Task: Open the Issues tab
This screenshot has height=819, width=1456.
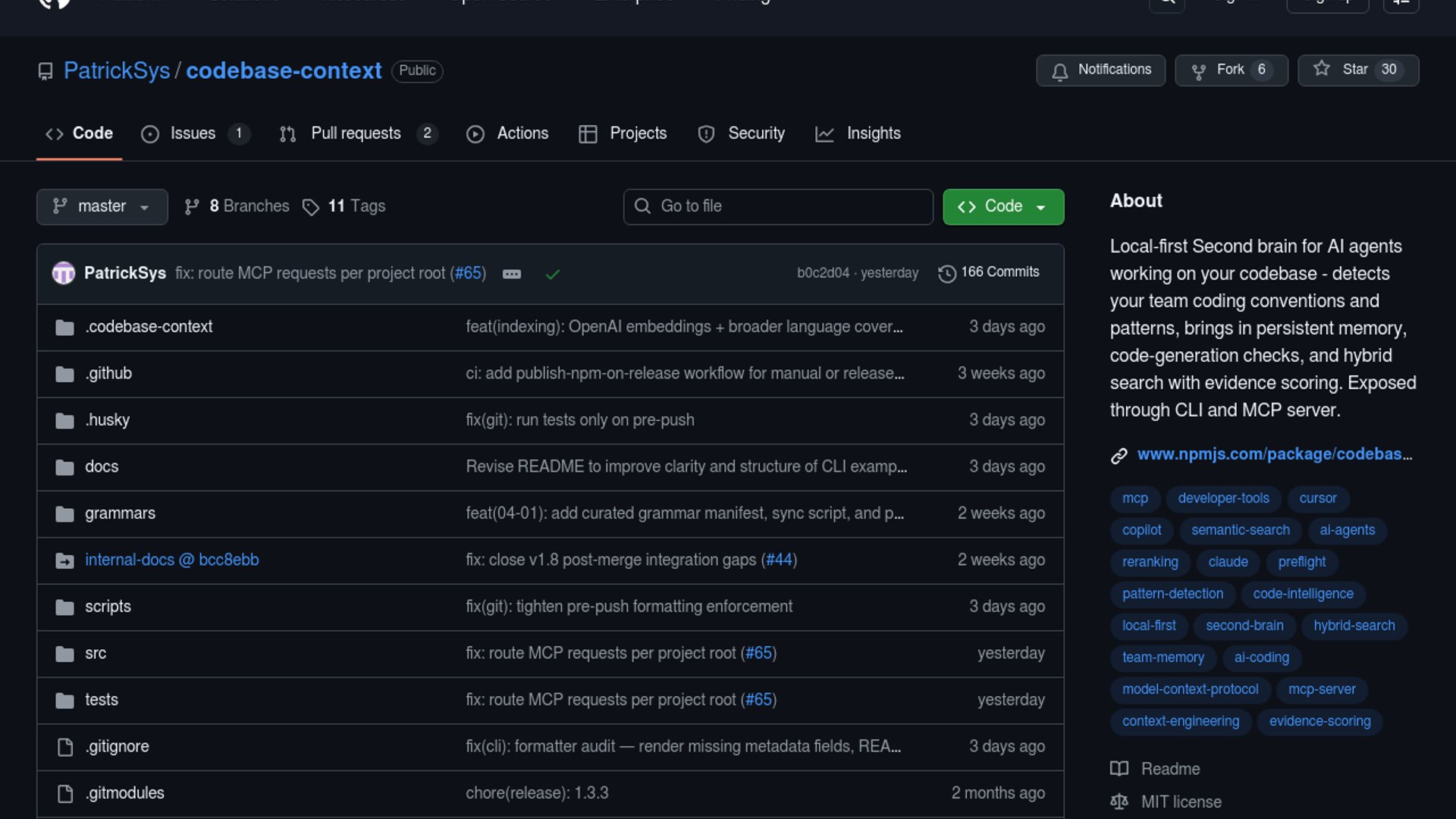Action: 193,133
